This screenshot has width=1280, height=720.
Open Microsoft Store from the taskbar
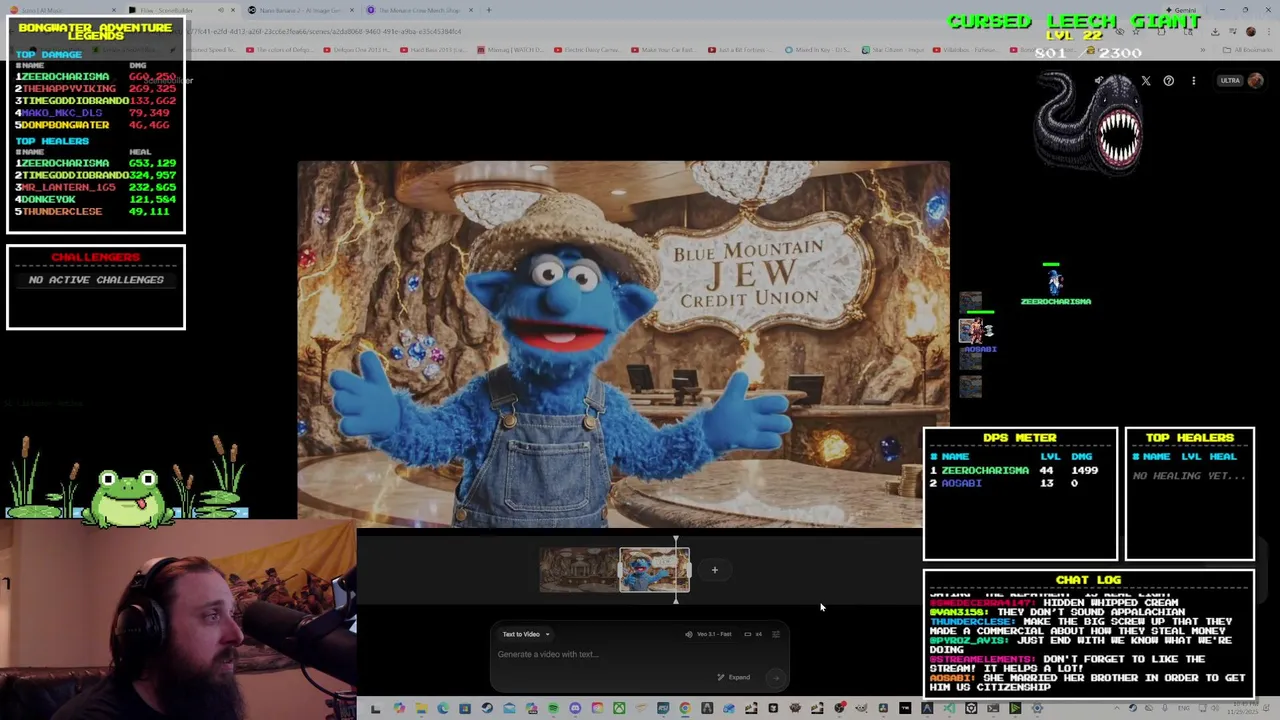click(x=465, y=709)
